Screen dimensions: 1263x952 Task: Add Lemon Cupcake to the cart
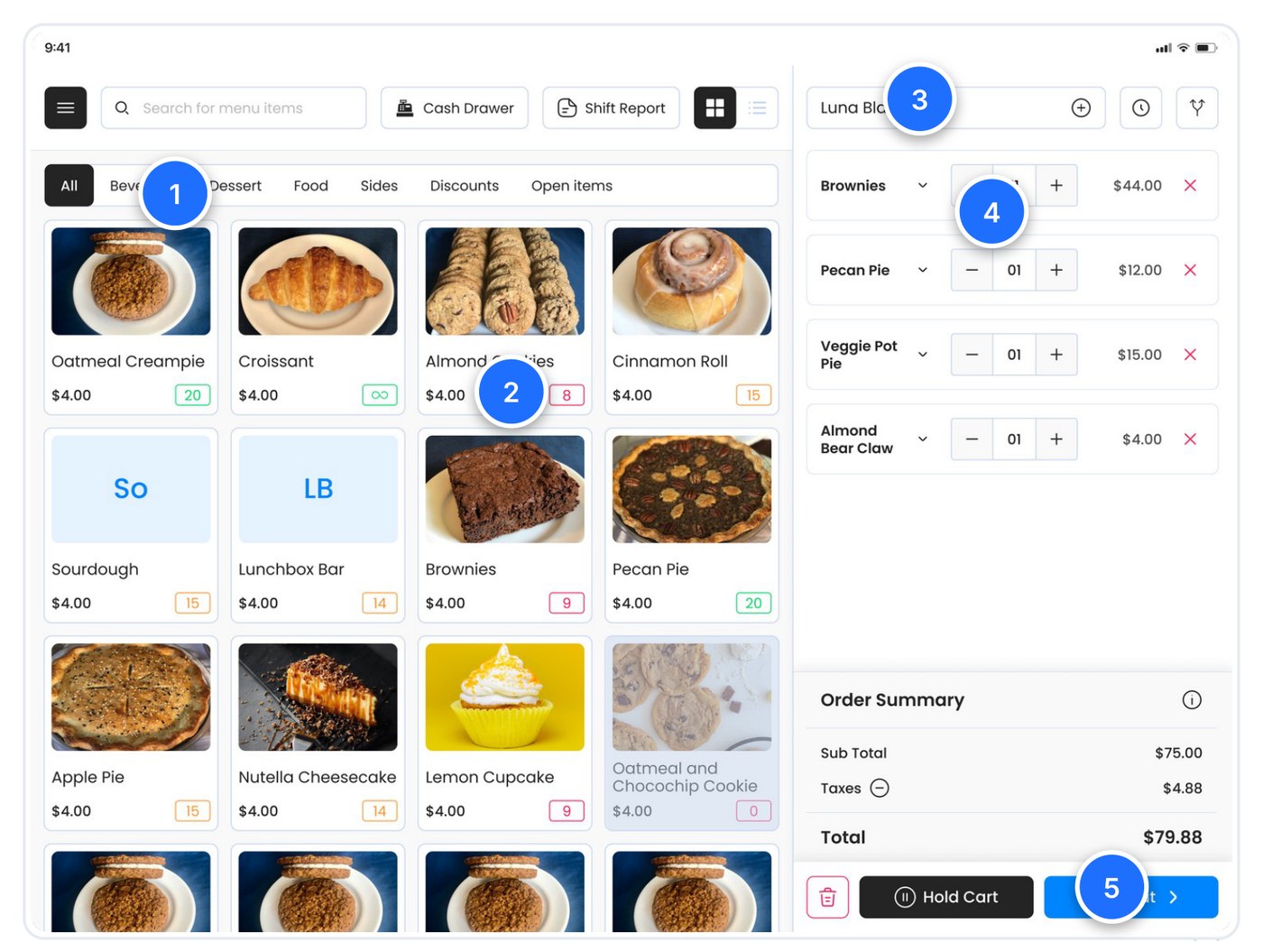pyautogui.click(x=505, y=734)
